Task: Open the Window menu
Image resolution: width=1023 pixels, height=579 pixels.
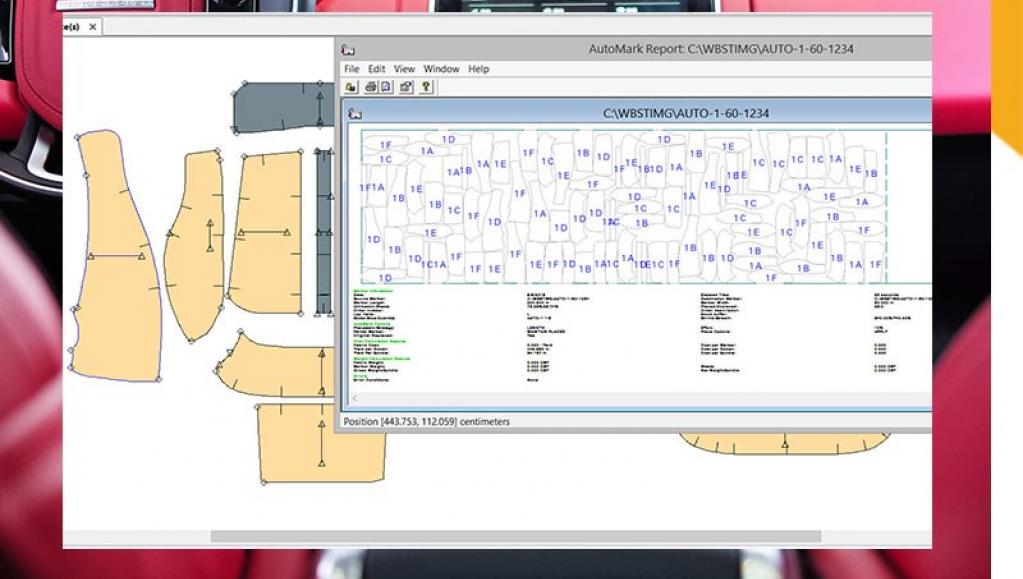Action: pyautogui.click(x=441, y=69)
